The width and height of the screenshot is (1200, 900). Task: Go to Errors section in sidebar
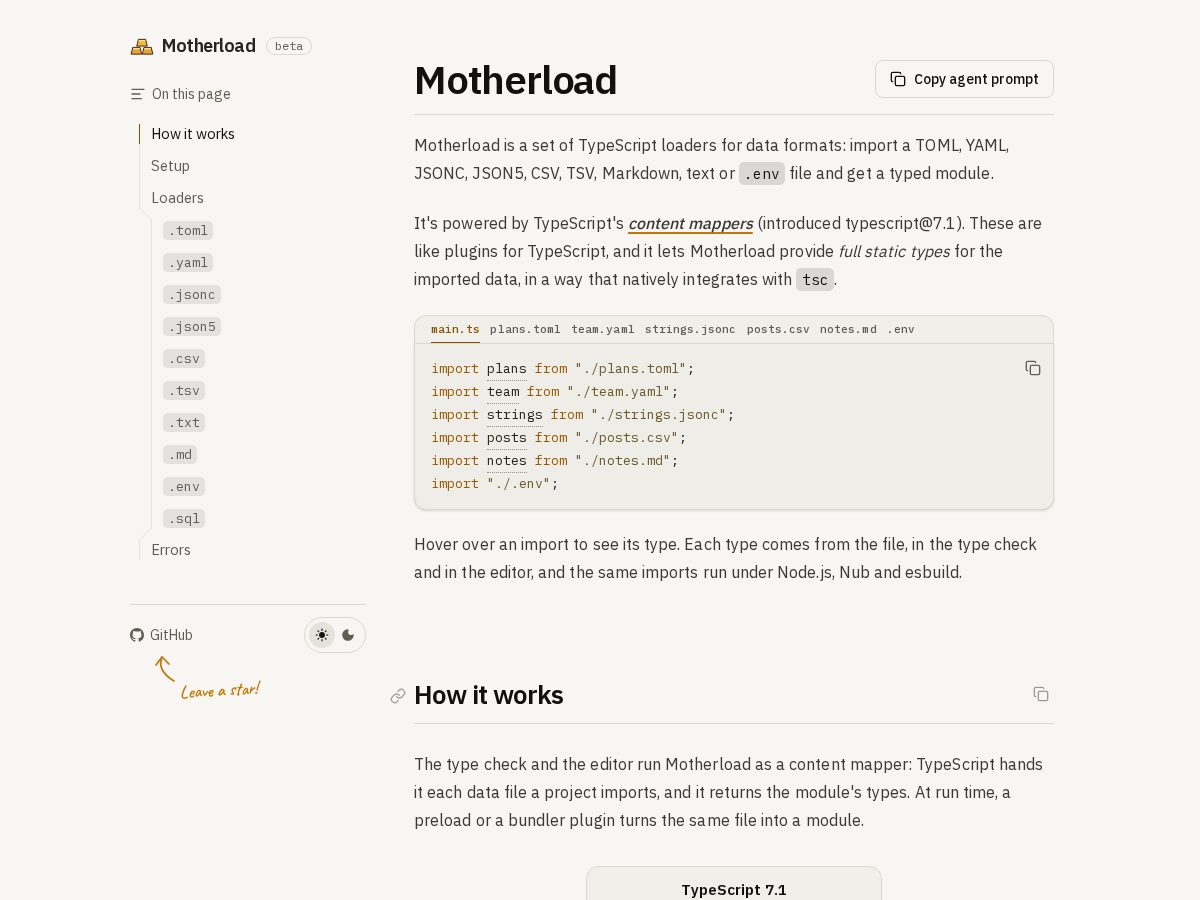tap(171, 550)
